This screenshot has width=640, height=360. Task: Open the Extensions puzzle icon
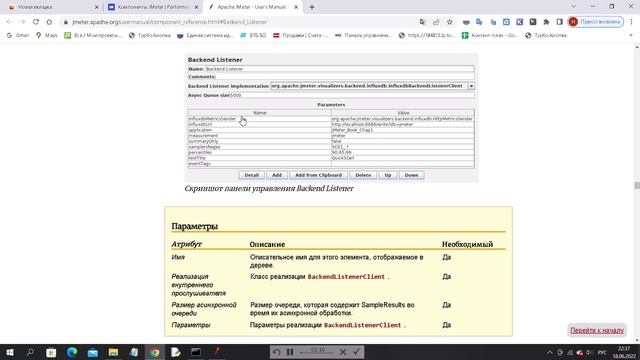tap(546, 22)
